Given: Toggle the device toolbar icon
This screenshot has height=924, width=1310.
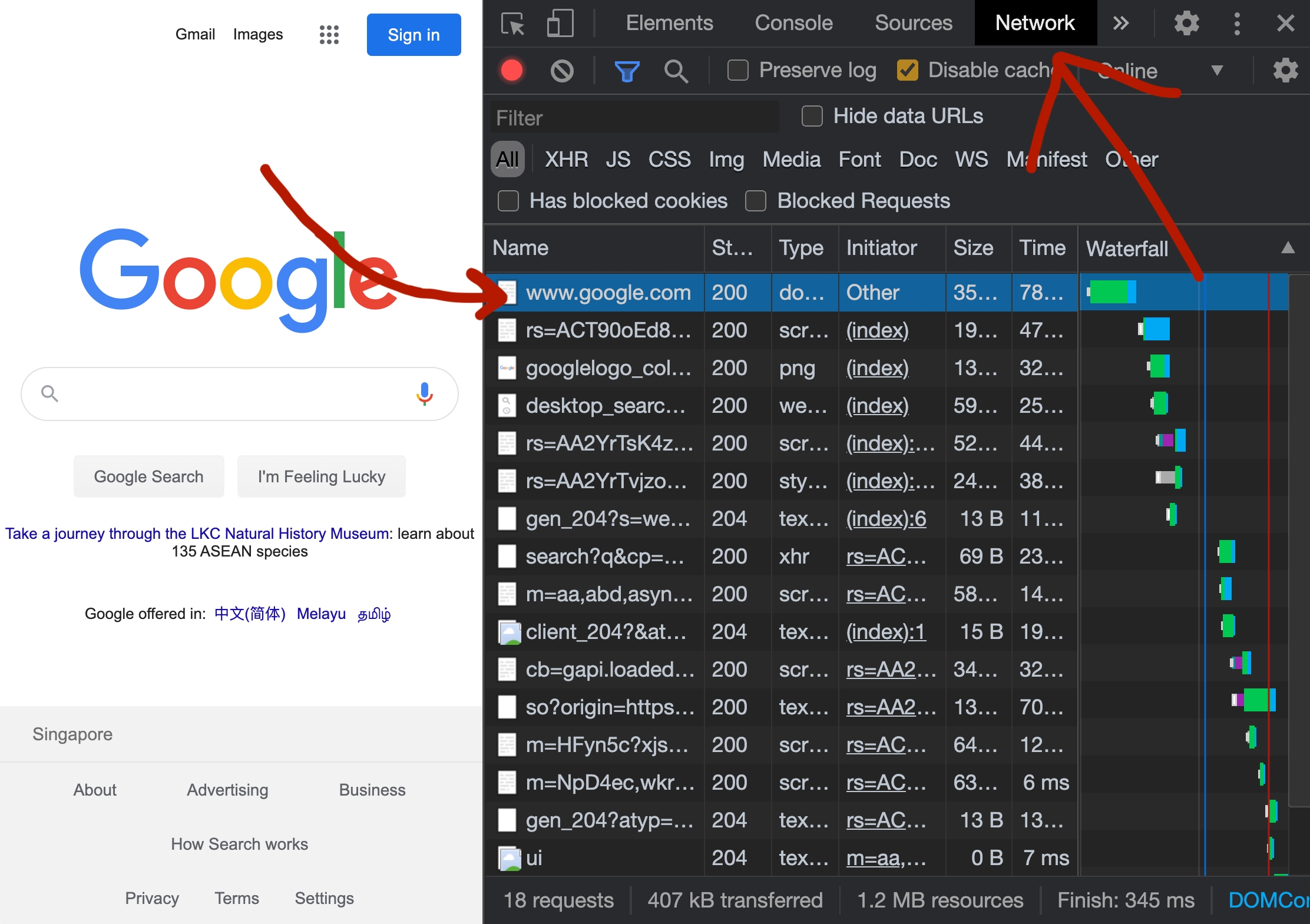Looking at the screenshot, I should (x=560, y=24).
